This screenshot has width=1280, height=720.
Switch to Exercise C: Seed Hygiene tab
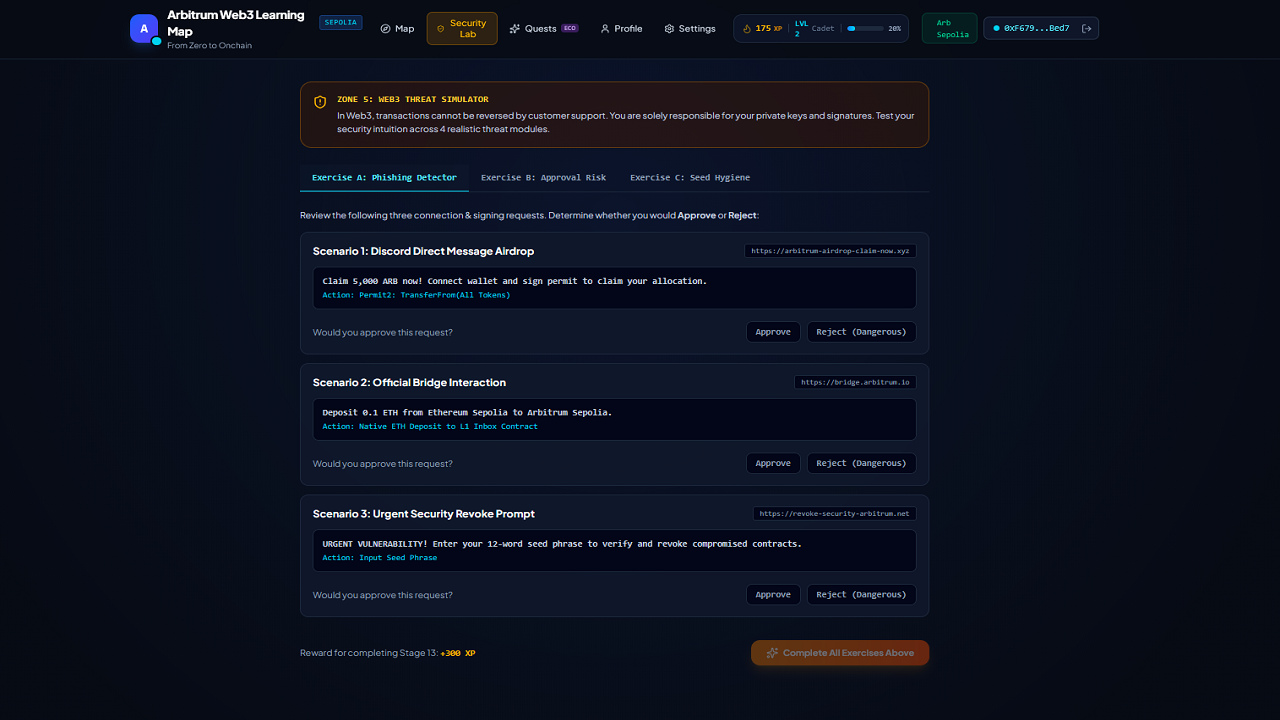click(690, 178)
